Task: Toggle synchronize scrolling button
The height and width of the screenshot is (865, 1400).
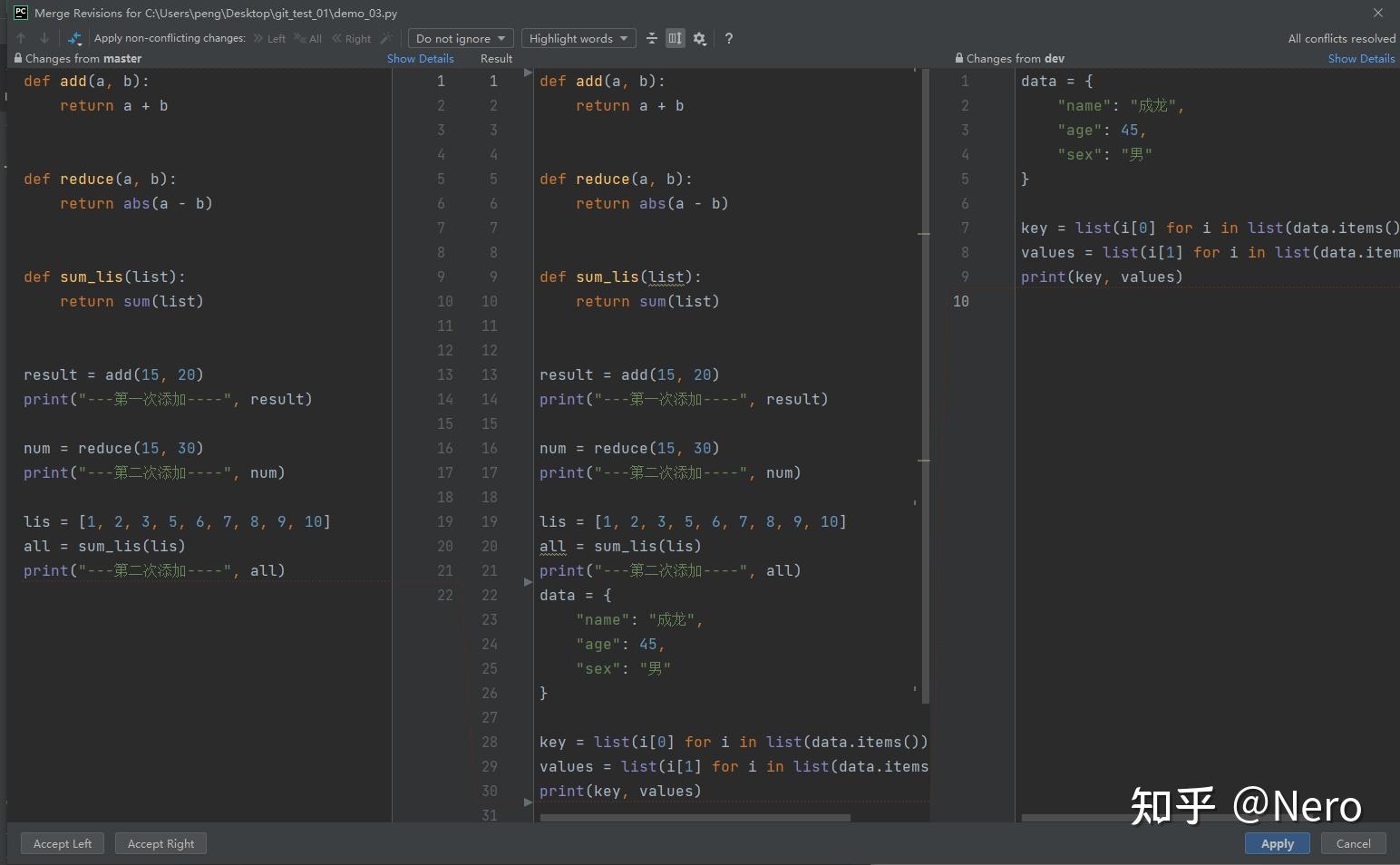Action: pos(675,38)
